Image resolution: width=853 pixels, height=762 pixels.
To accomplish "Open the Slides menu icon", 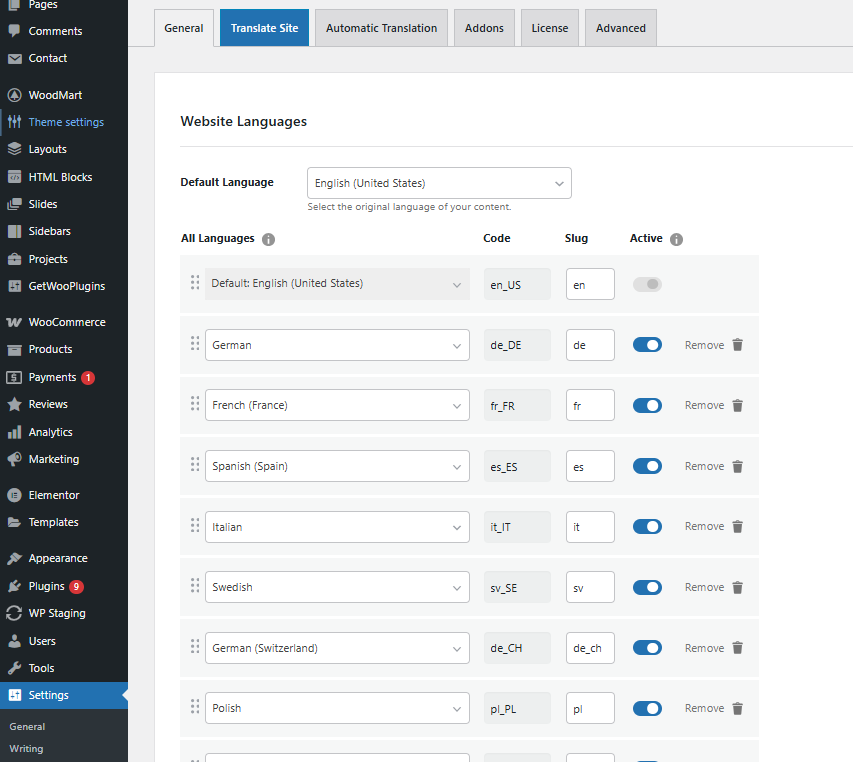I will 12,203.
